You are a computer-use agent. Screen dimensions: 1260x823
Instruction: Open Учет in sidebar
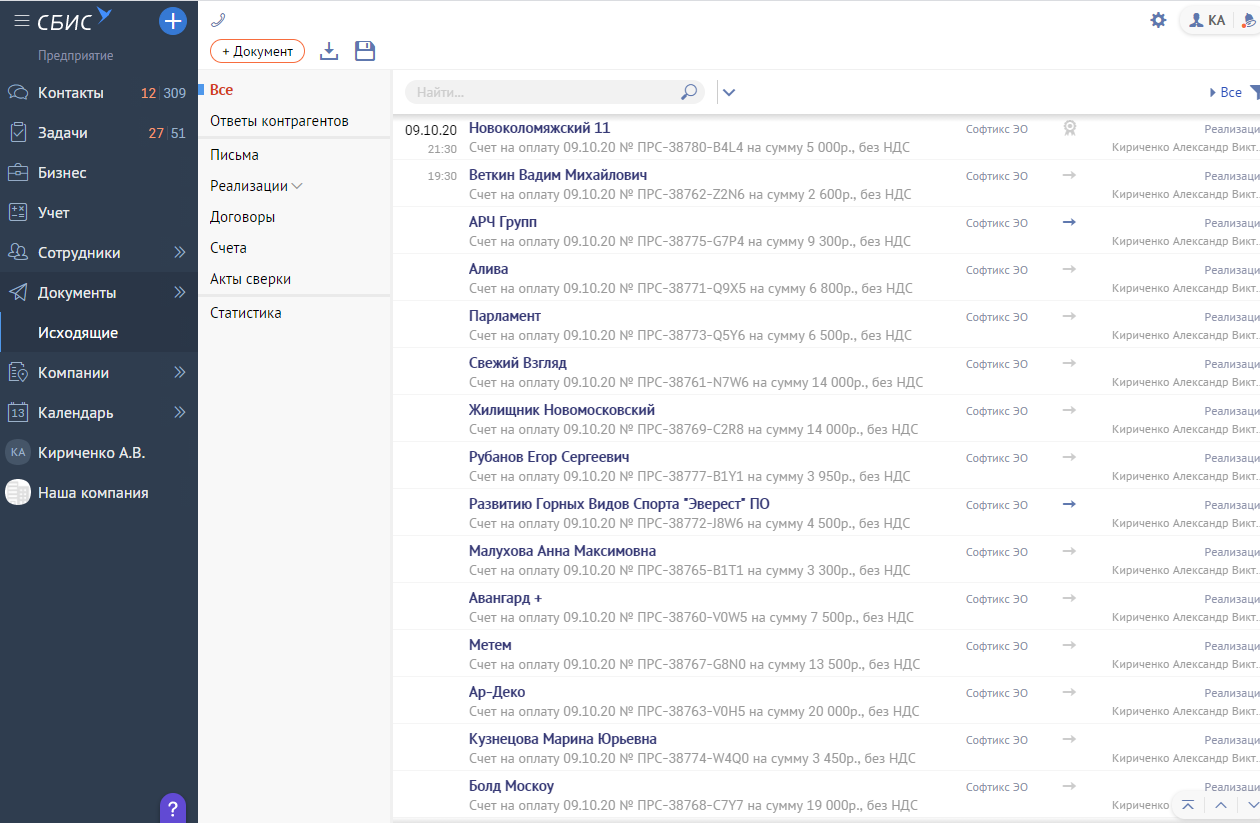[54, 213]
